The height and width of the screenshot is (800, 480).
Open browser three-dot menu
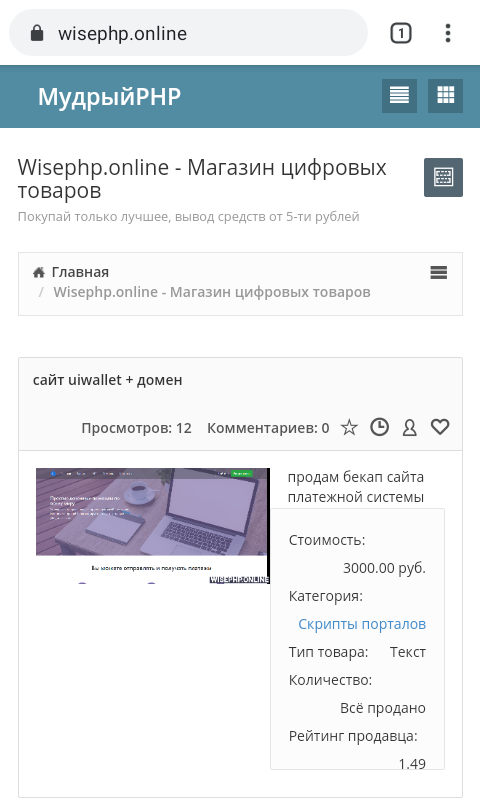coord(448,33)
